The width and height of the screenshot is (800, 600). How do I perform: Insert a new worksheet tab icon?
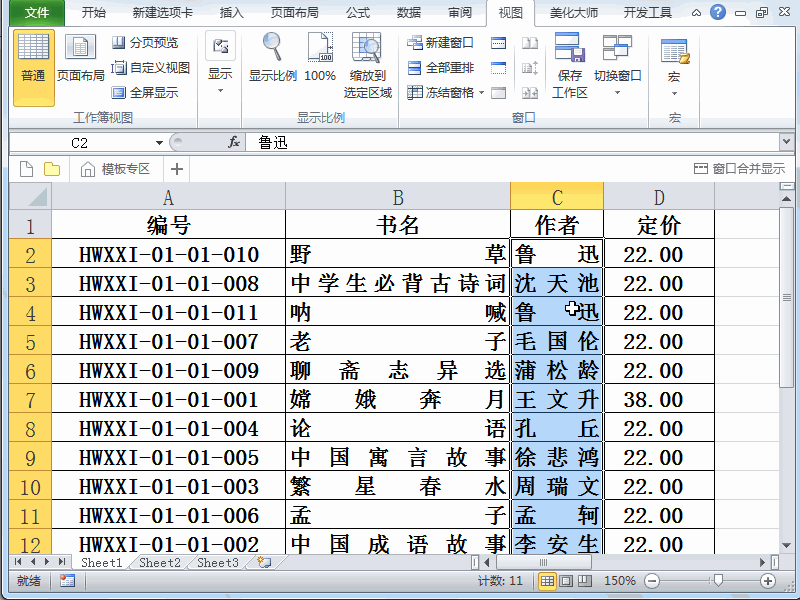[x=264, y=562]
